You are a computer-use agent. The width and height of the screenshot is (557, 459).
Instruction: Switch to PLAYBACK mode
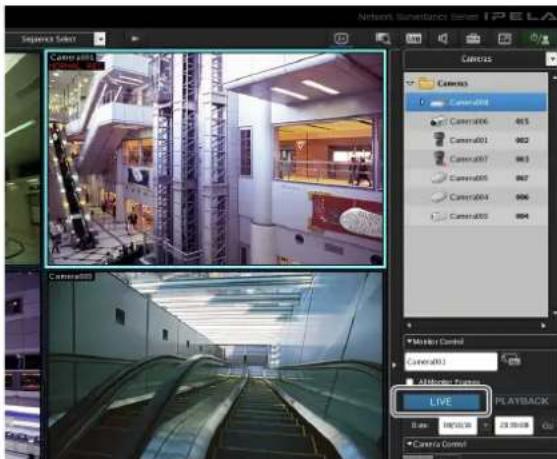(x=522, y=401)
